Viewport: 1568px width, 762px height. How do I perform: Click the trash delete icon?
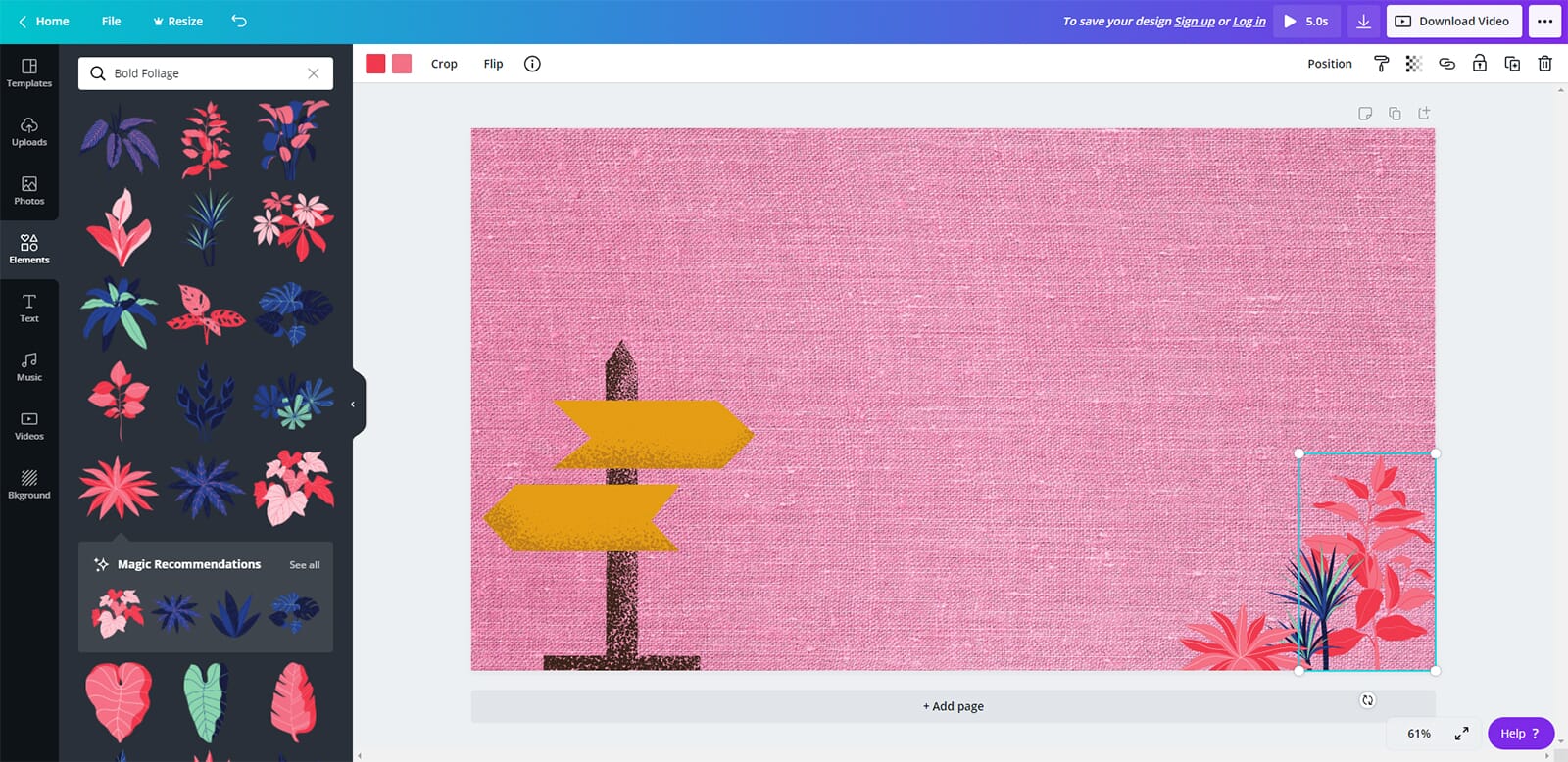point(1544,64)
